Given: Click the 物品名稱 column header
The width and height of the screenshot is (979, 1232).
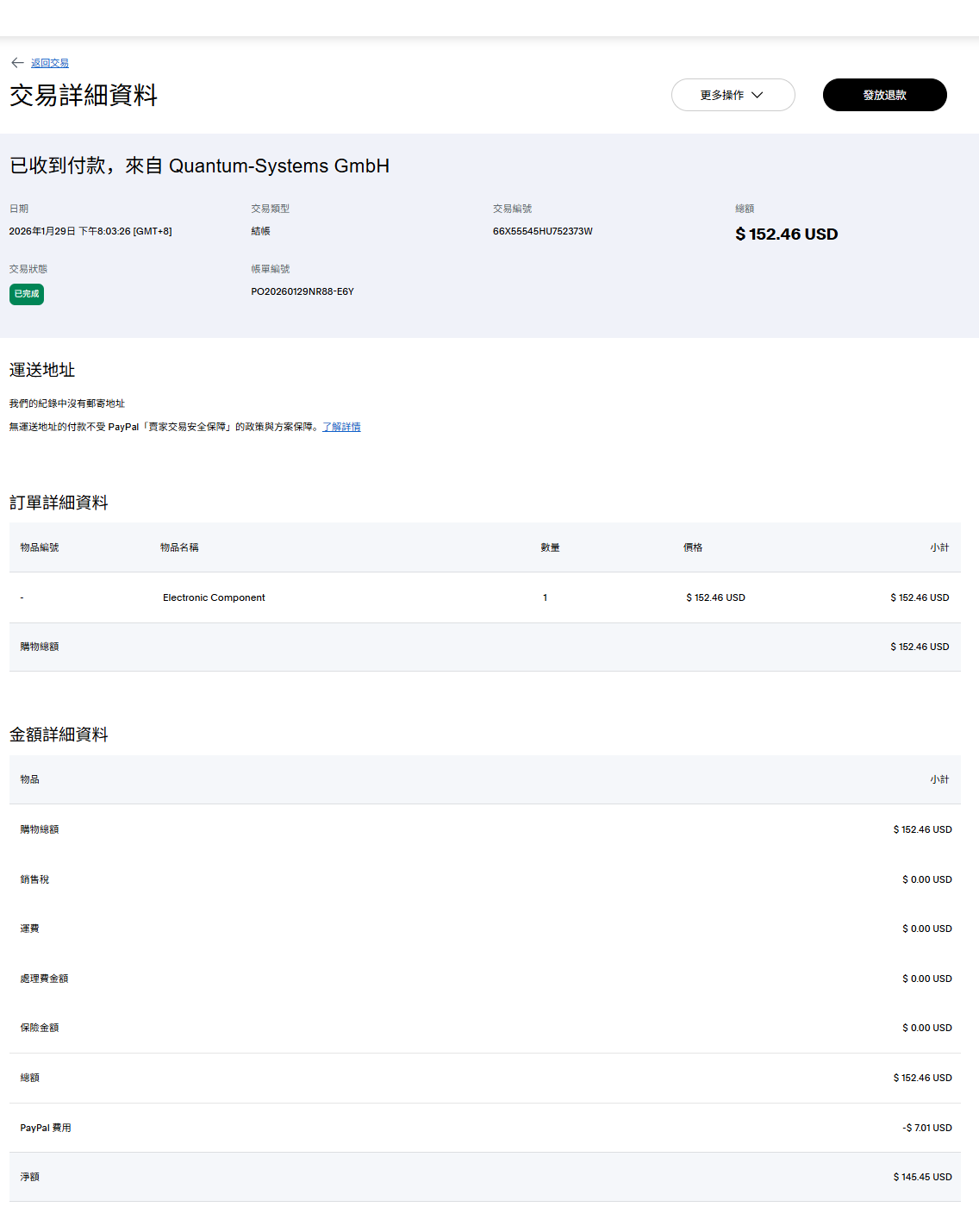Looking at the screenshot, I should tap(179, 547).
